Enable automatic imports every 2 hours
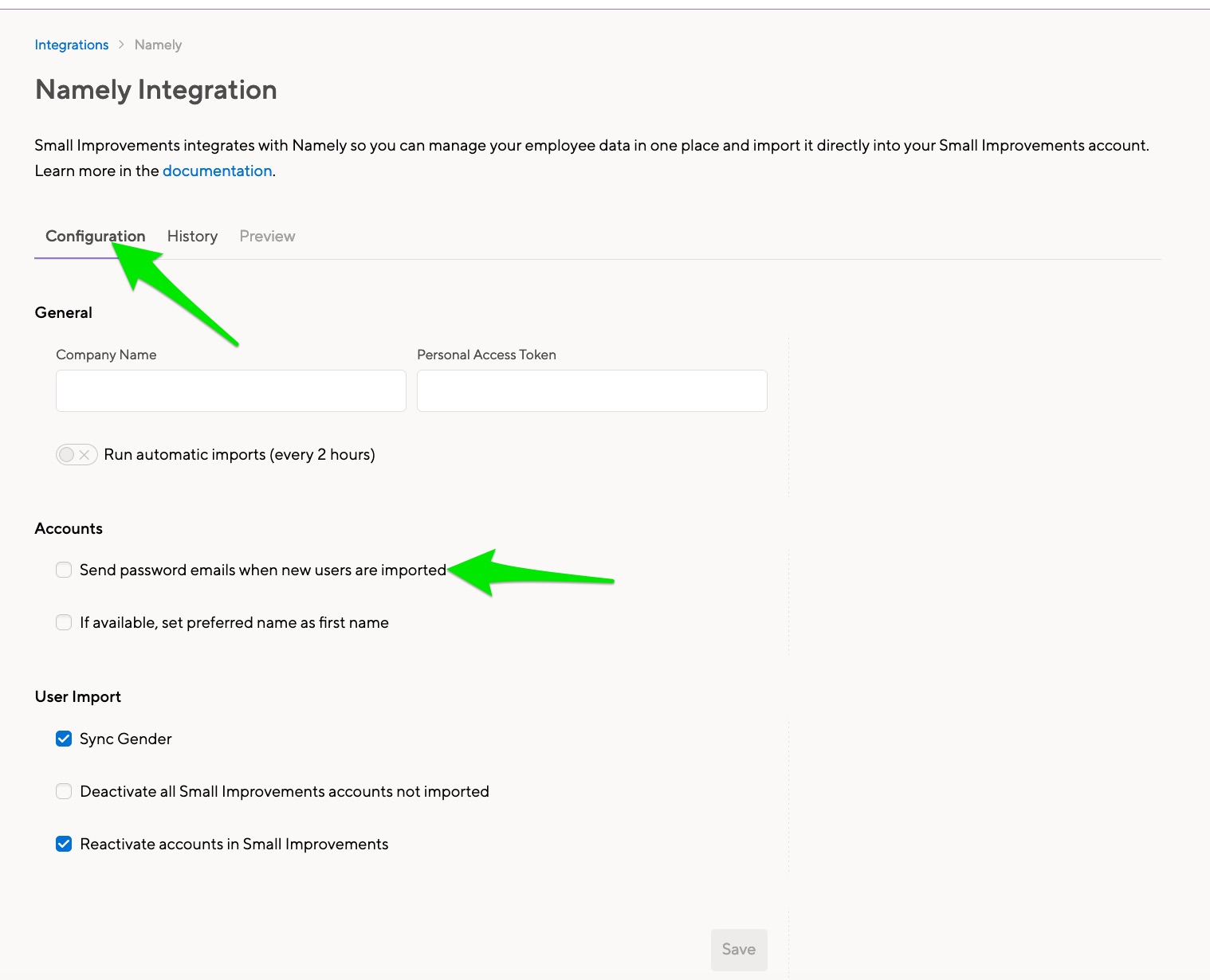The height and width of the screenshot is (980, 1210). 76,454
